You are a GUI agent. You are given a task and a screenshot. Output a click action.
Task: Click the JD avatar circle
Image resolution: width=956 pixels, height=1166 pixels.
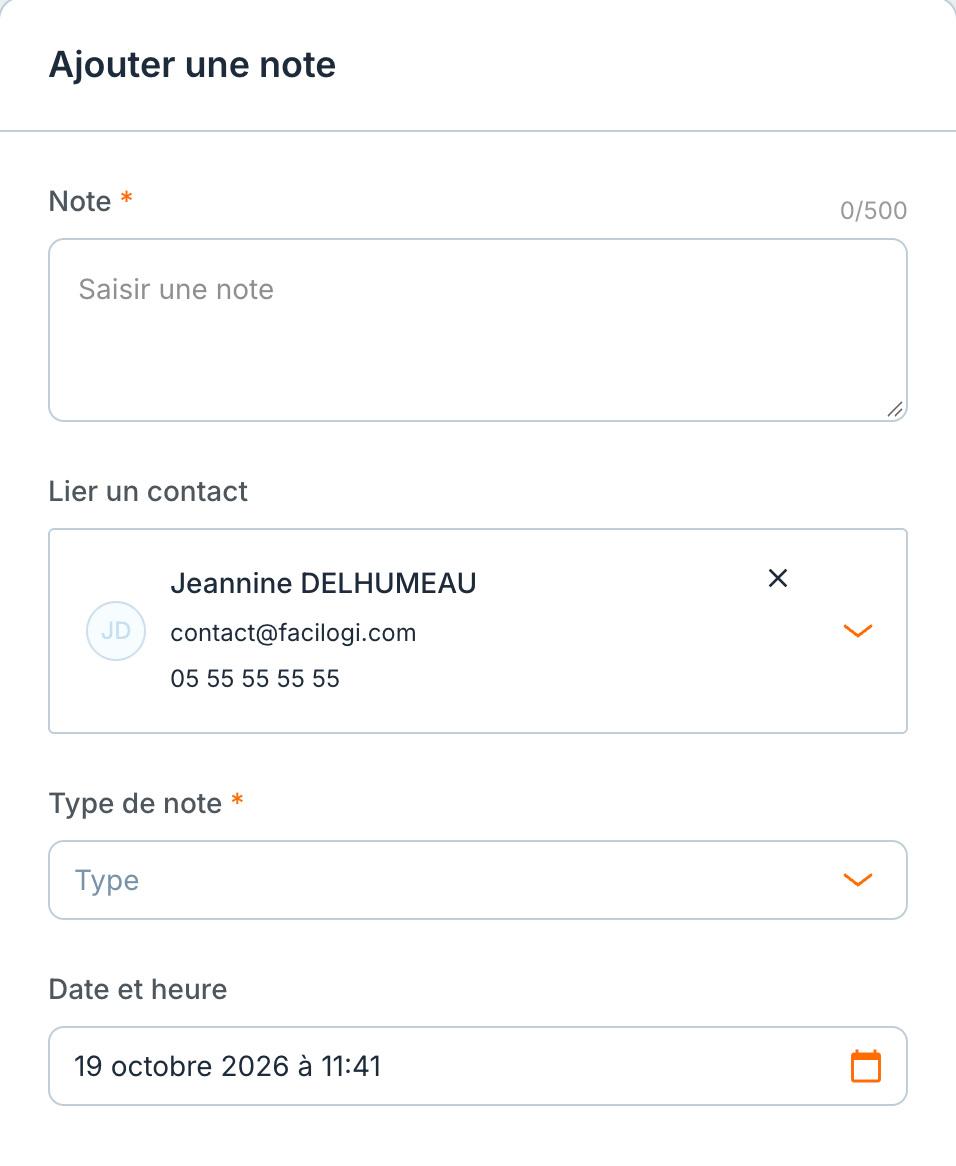pos(116,631)
